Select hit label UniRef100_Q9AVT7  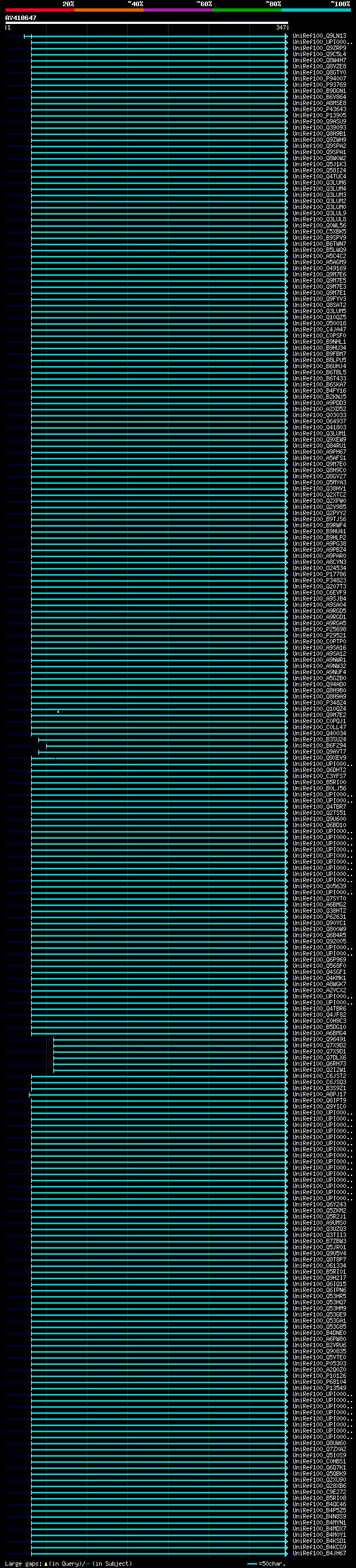[x=319, y=752]
